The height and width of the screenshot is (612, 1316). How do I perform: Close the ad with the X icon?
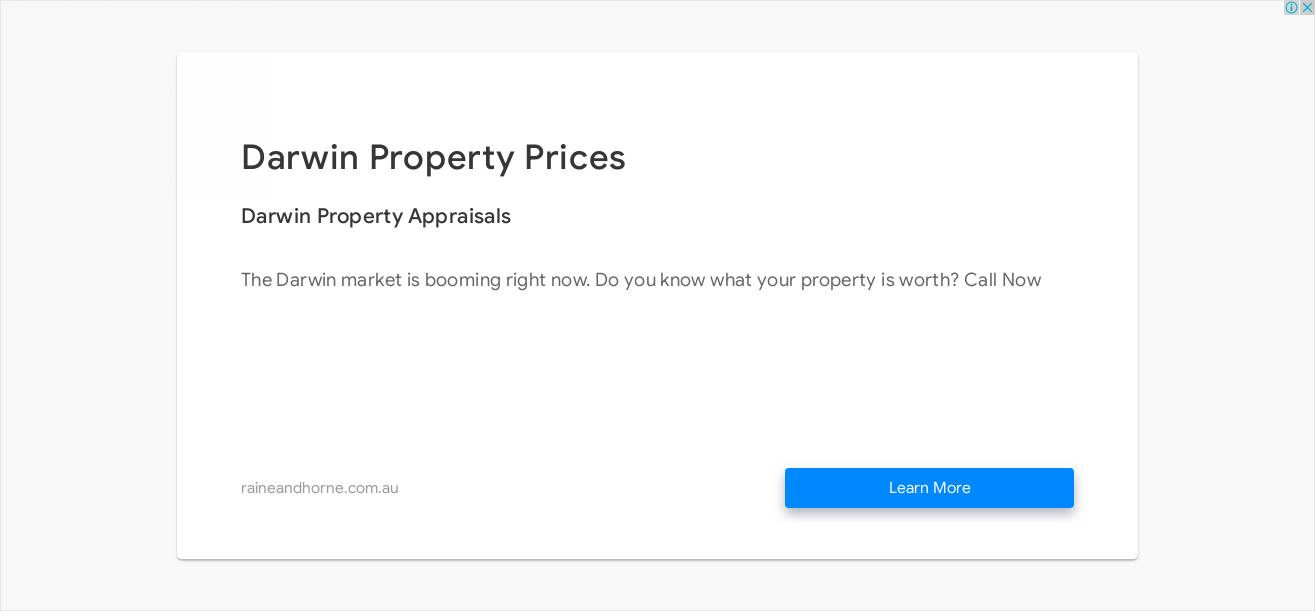pyautogui.click(x=1306, y=8)
